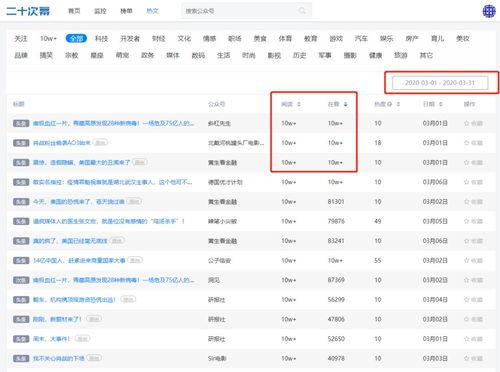Click the date cell 03月03日
The image size is (500, 372).
(x=435, y=359)
